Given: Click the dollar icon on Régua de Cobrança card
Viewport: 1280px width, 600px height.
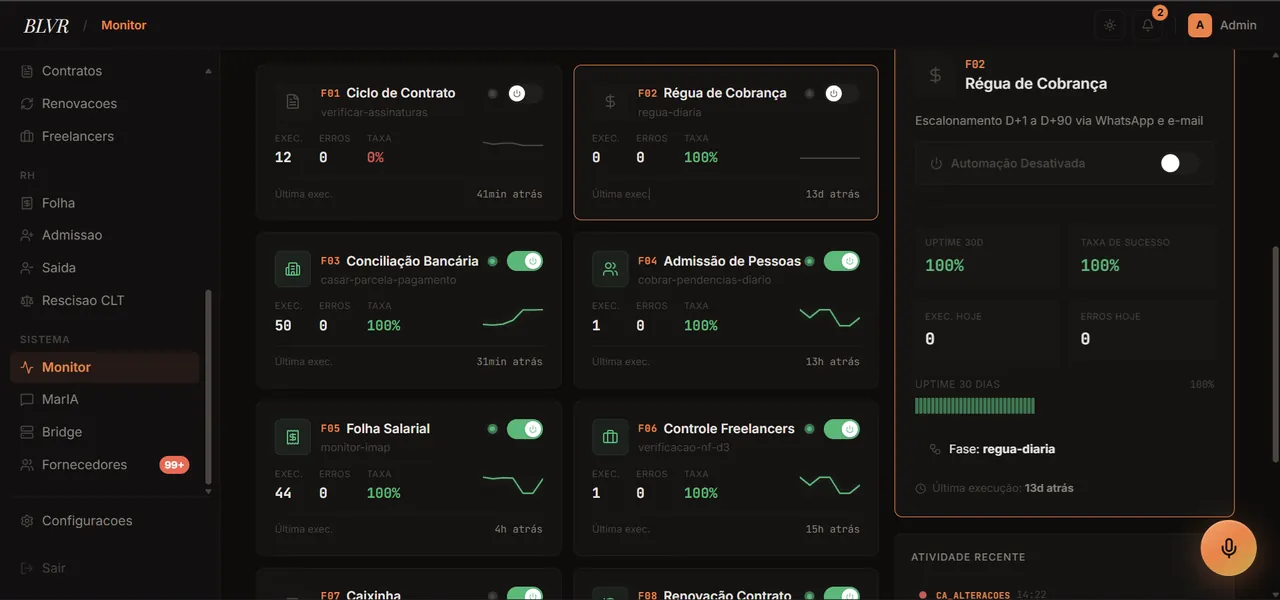Looking at the screenshot, I should click(x=610, y=101).
